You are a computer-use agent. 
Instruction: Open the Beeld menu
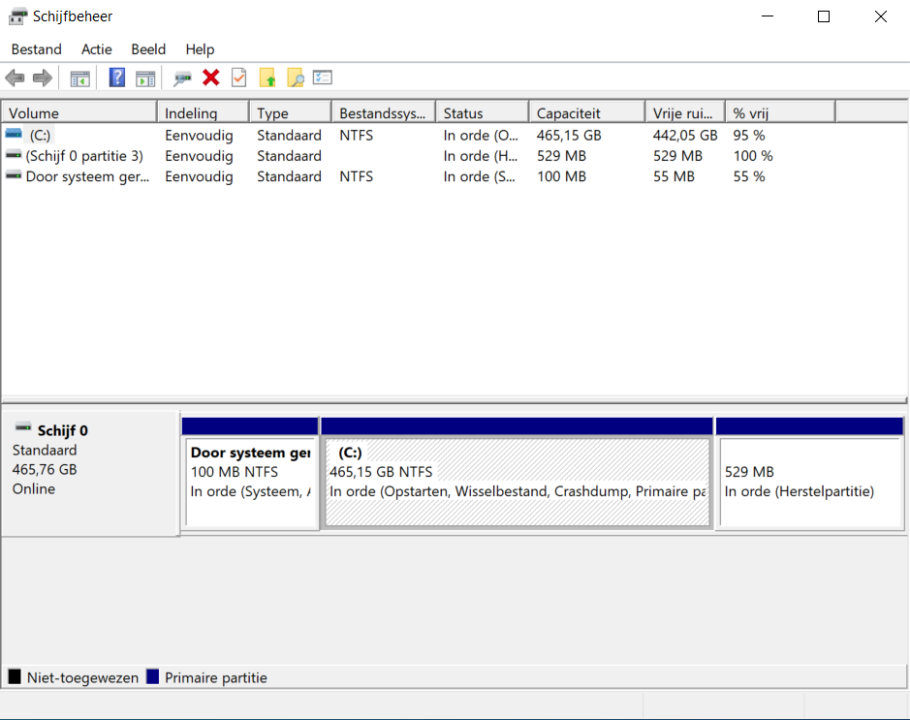148,49
